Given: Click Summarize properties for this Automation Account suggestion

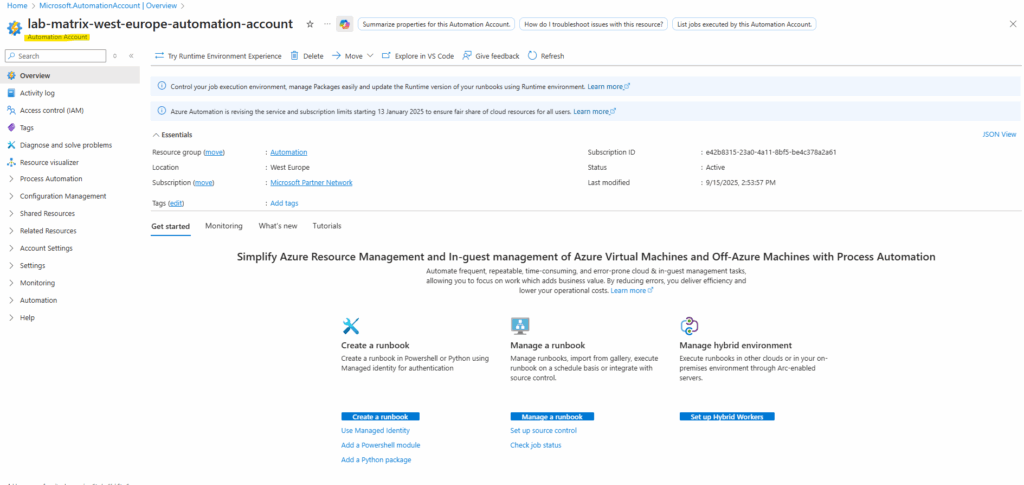Looking at the screenshot, I should [x=436, y=24].
